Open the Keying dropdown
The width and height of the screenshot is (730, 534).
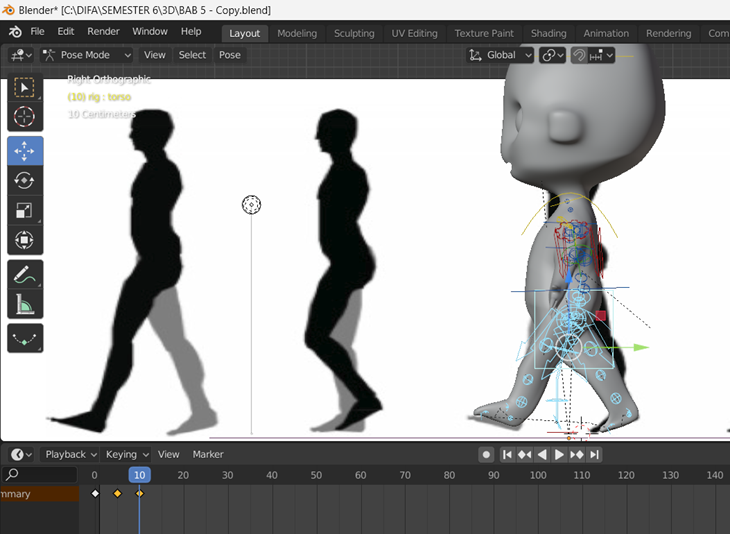coord(126,454)
